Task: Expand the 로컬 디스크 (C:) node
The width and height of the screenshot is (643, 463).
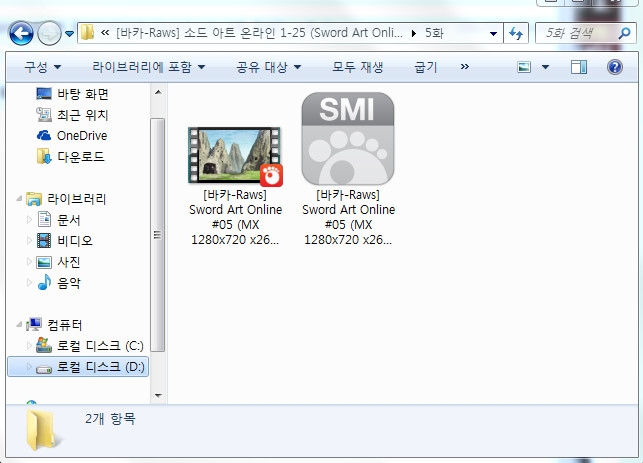Action: (x=29, y=345)
